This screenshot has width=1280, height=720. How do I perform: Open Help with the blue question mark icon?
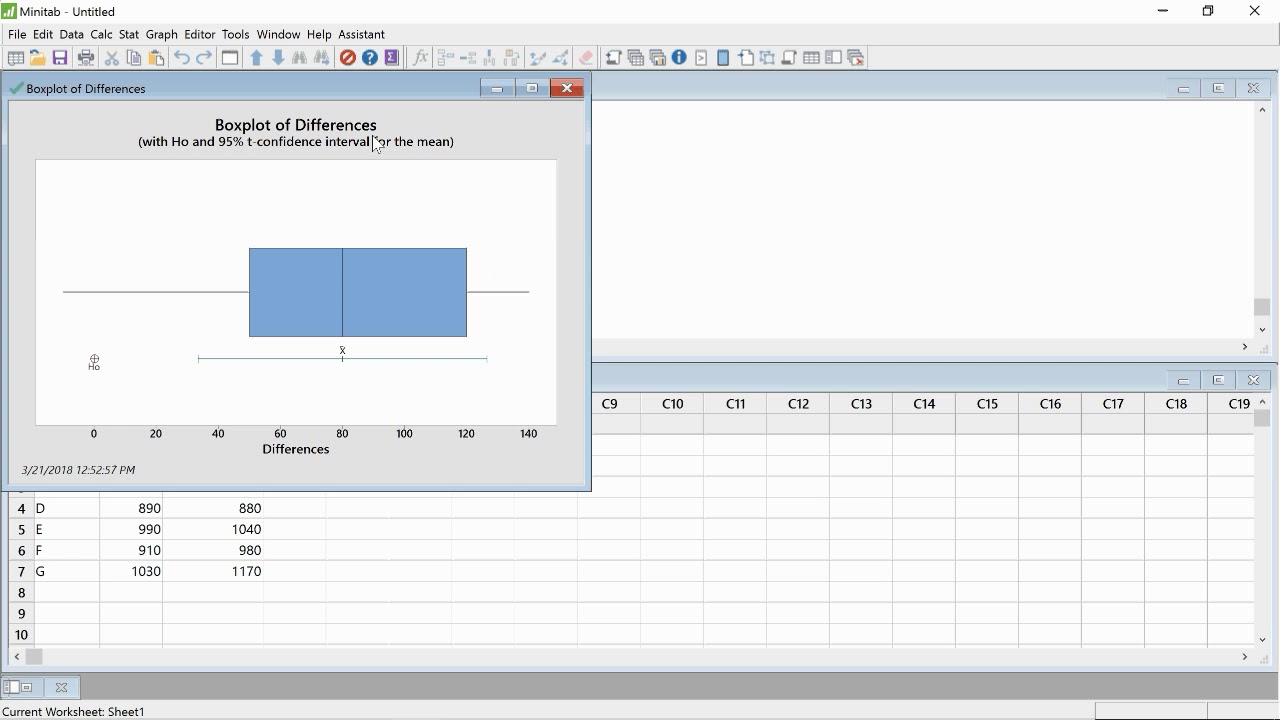370,58
